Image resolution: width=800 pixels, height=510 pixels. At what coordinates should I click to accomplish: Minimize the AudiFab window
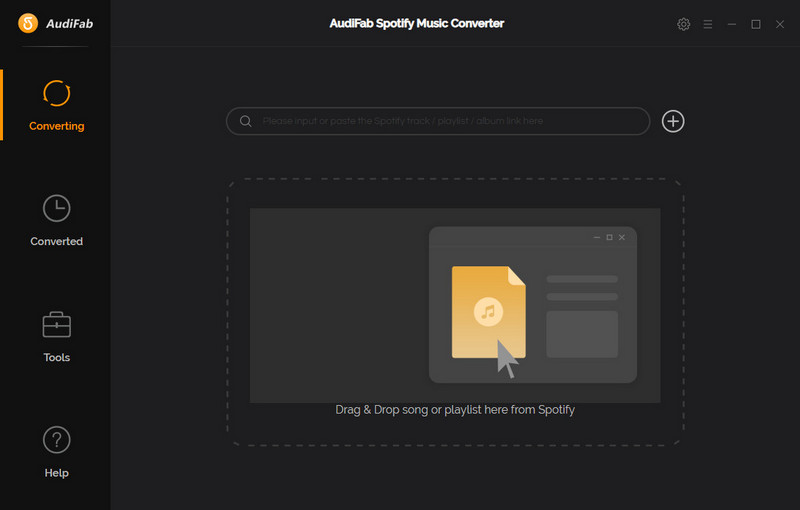732,24
